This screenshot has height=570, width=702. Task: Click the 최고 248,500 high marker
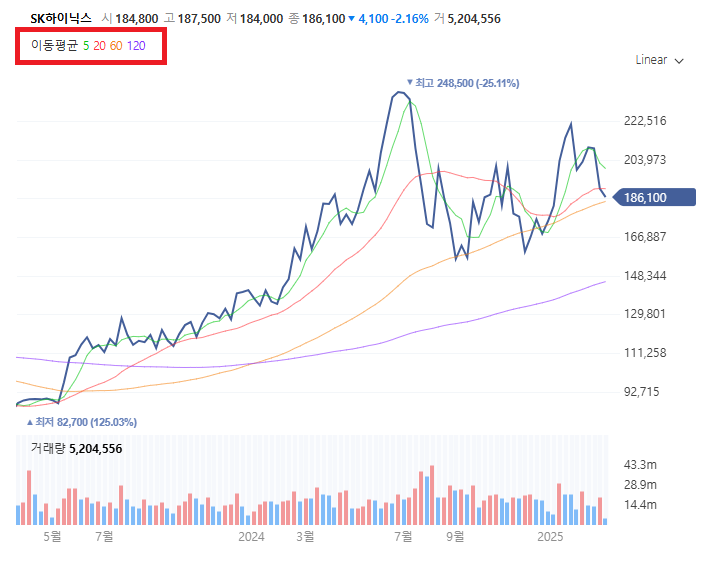pyautogui.click(x=463, y=83)
